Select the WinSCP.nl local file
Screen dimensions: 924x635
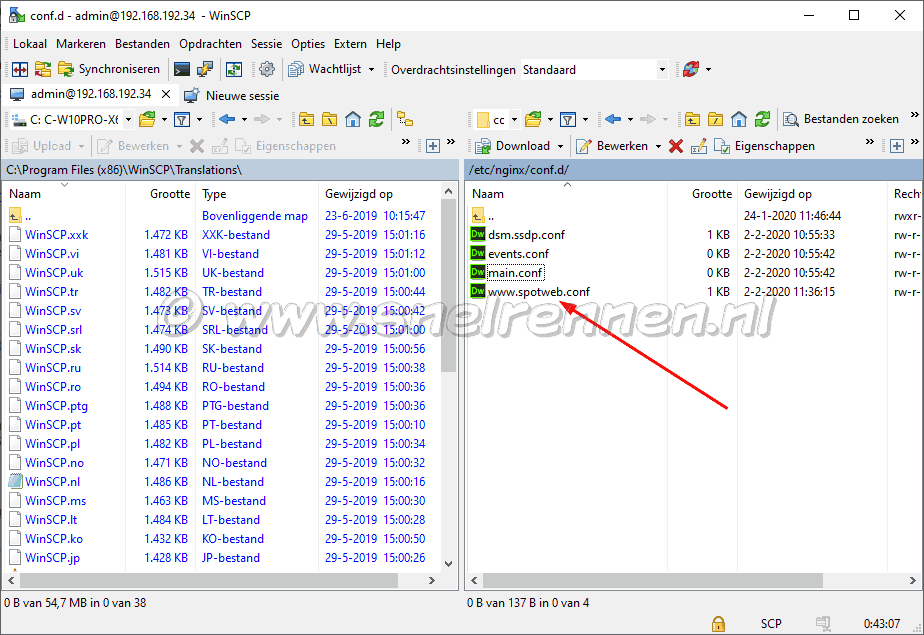click(x=52, y=482)
